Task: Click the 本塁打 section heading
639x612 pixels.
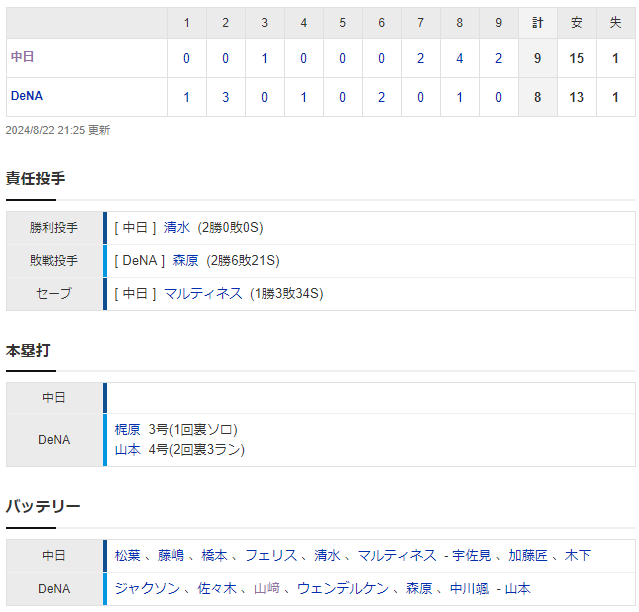Action: pyautogui.click(x=28, y=350)
